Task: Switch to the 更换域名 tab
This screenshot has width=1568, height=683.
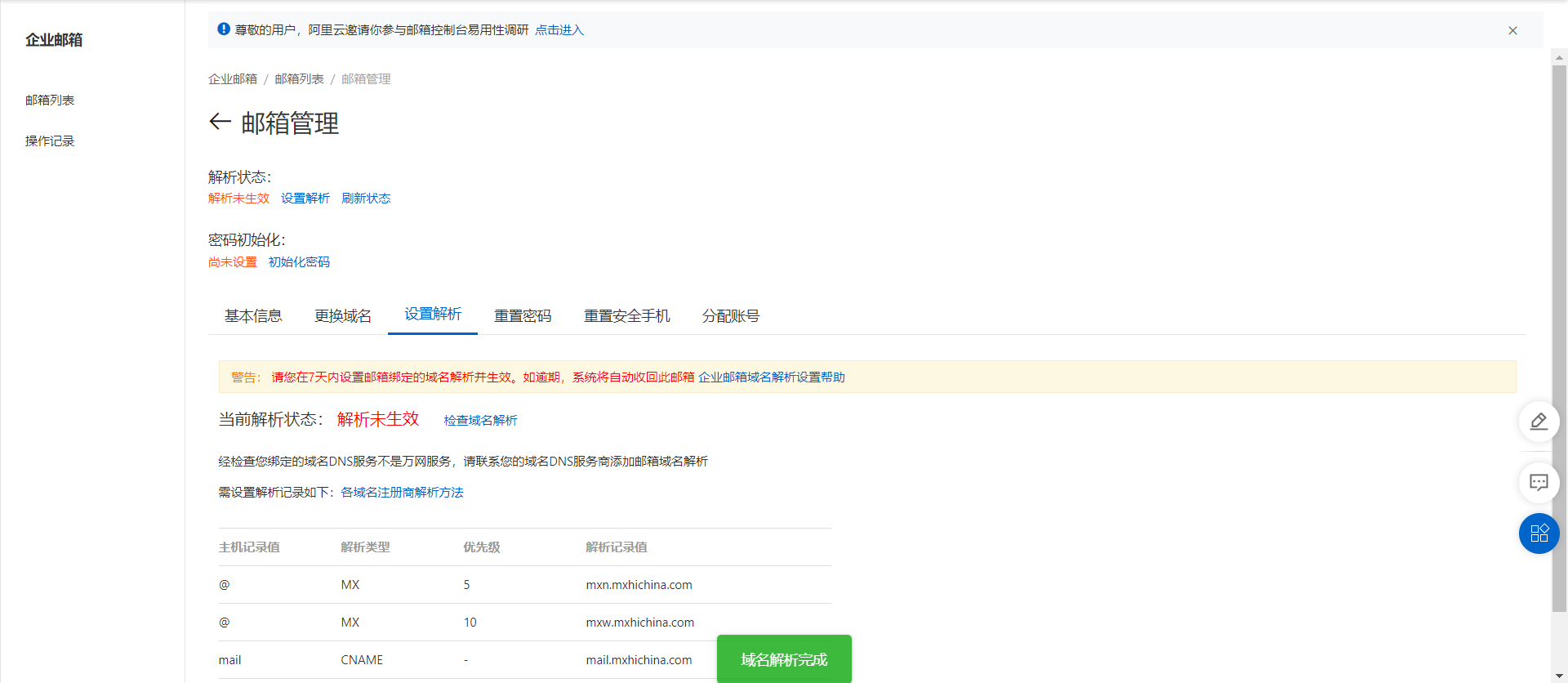Action: point(343,316)
